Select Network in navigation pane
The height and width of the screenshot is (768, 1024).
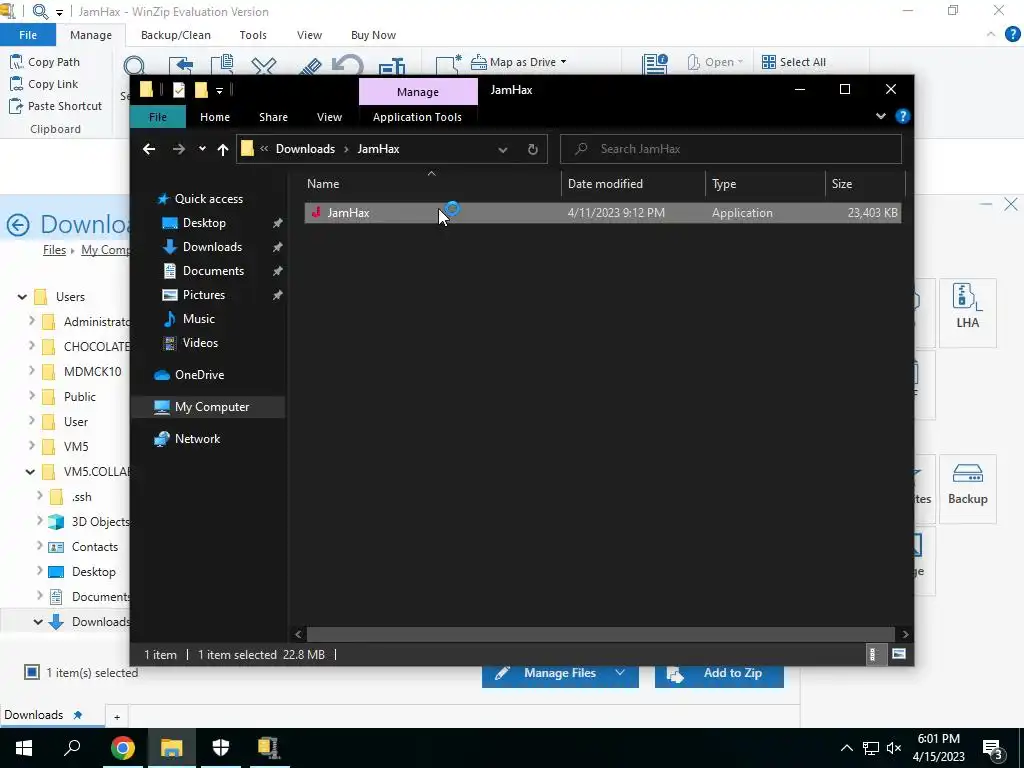pyautogui.click(x=197, y=439)
